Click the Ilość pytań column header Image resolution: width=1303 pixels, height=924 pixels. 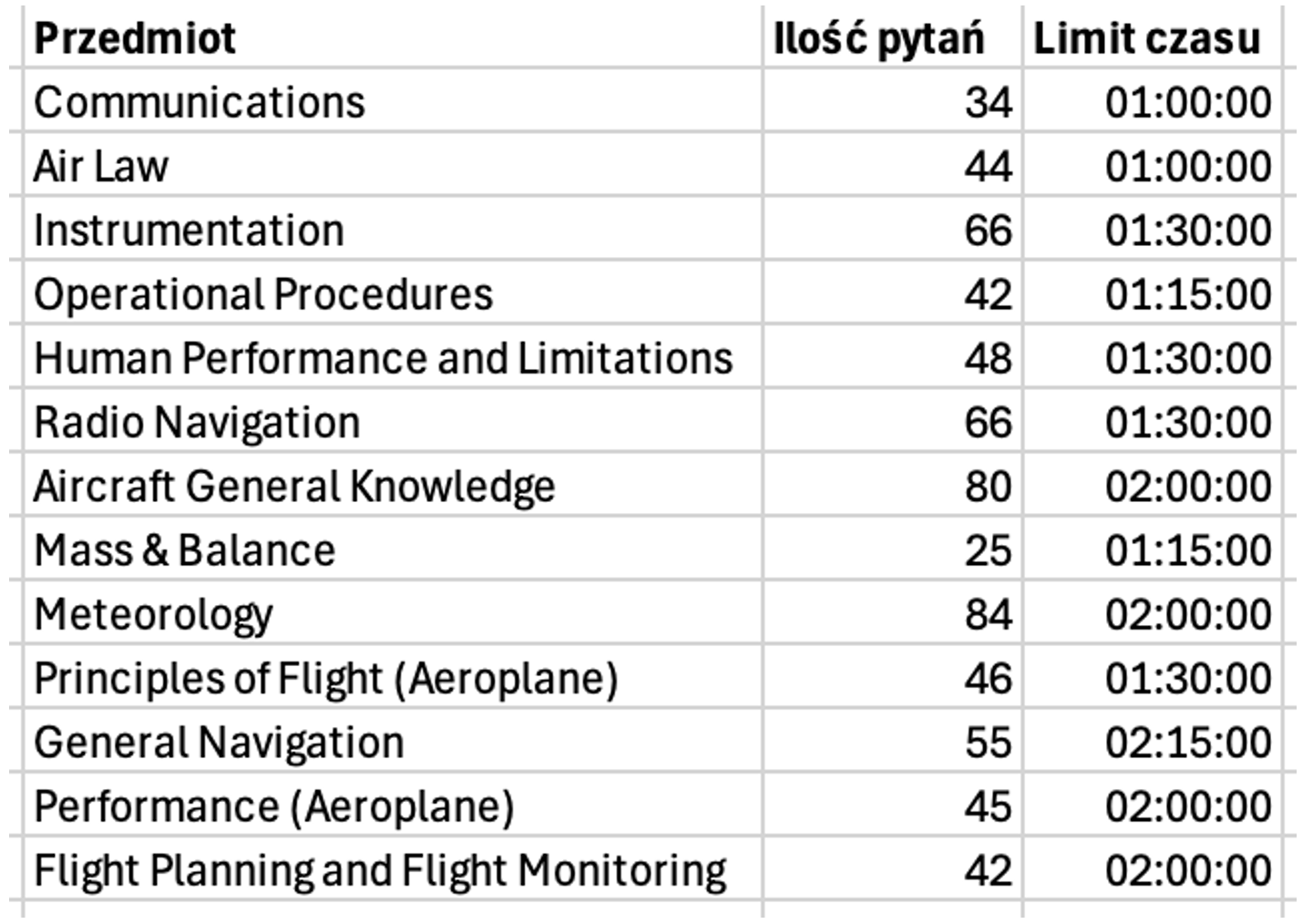[892, 36]
